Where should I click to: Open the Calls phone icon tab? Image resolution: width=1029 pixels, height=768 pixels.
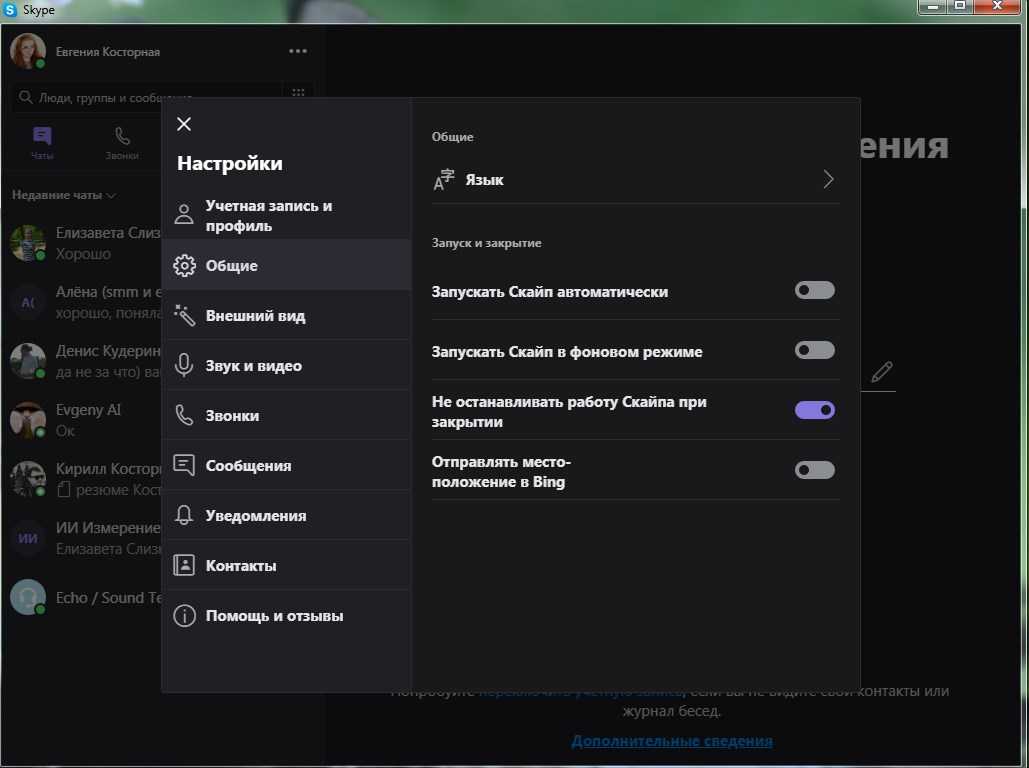pyautogui.click(x=122, y=143)
